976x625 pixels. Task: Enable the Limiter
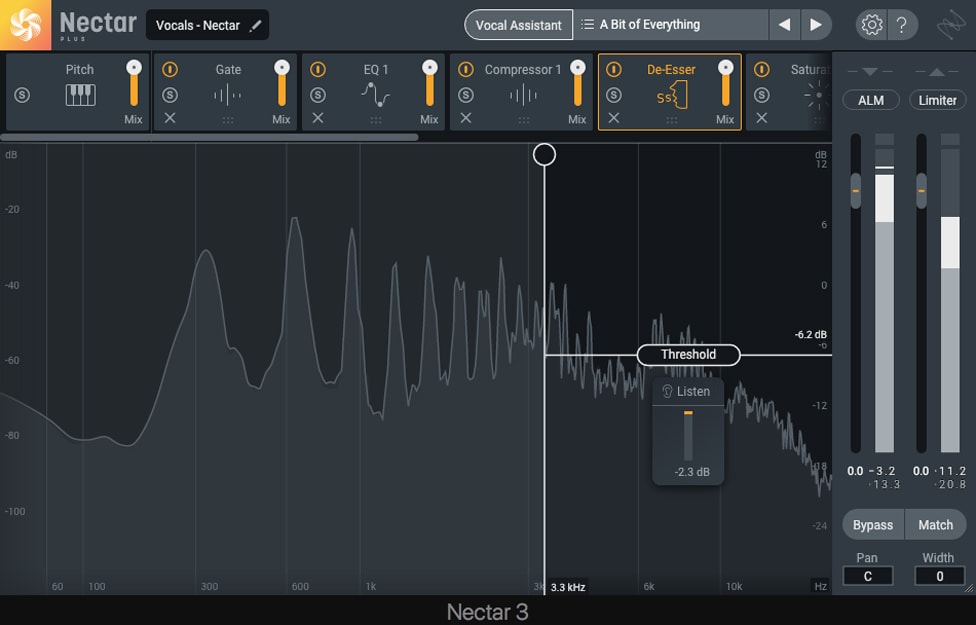pos(937,100)
